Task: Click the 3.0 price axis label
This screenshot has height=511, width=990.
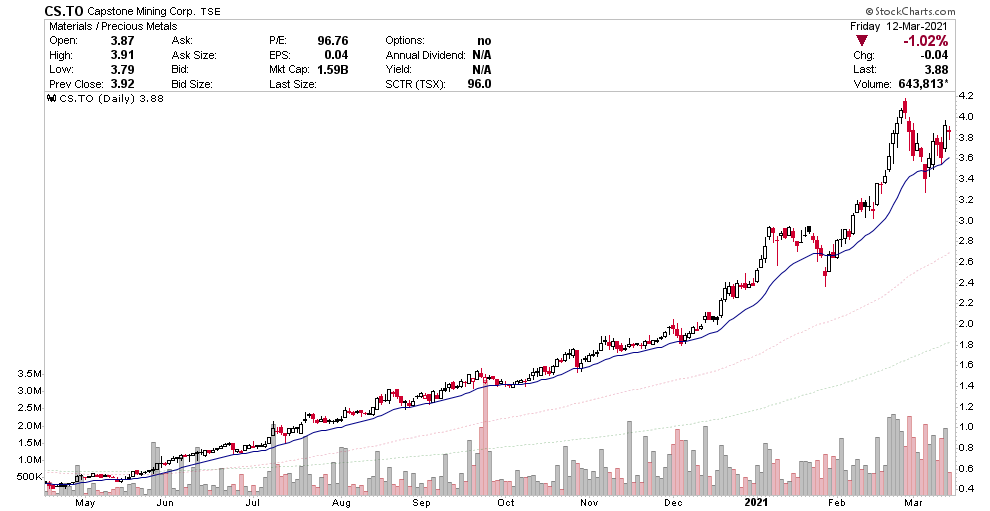Action: 965,220
